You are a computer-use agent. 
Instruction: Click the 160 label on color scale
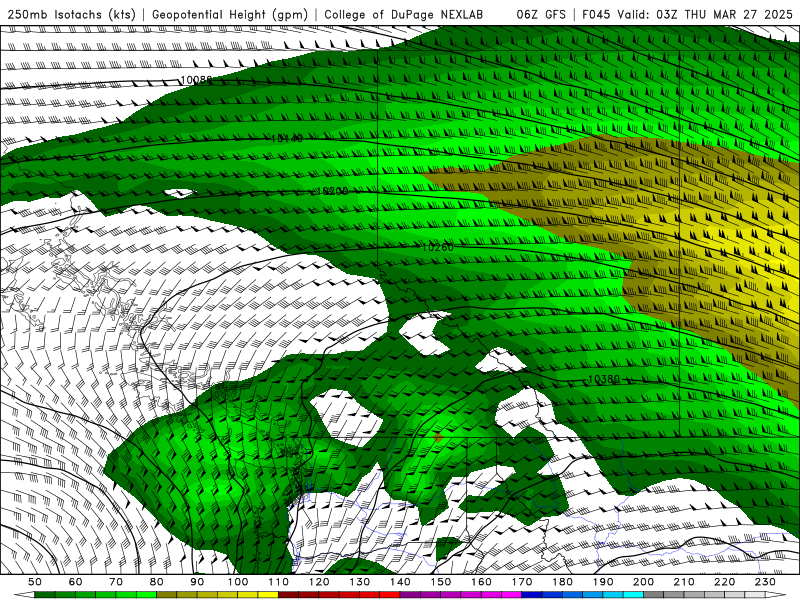[481, 582]
